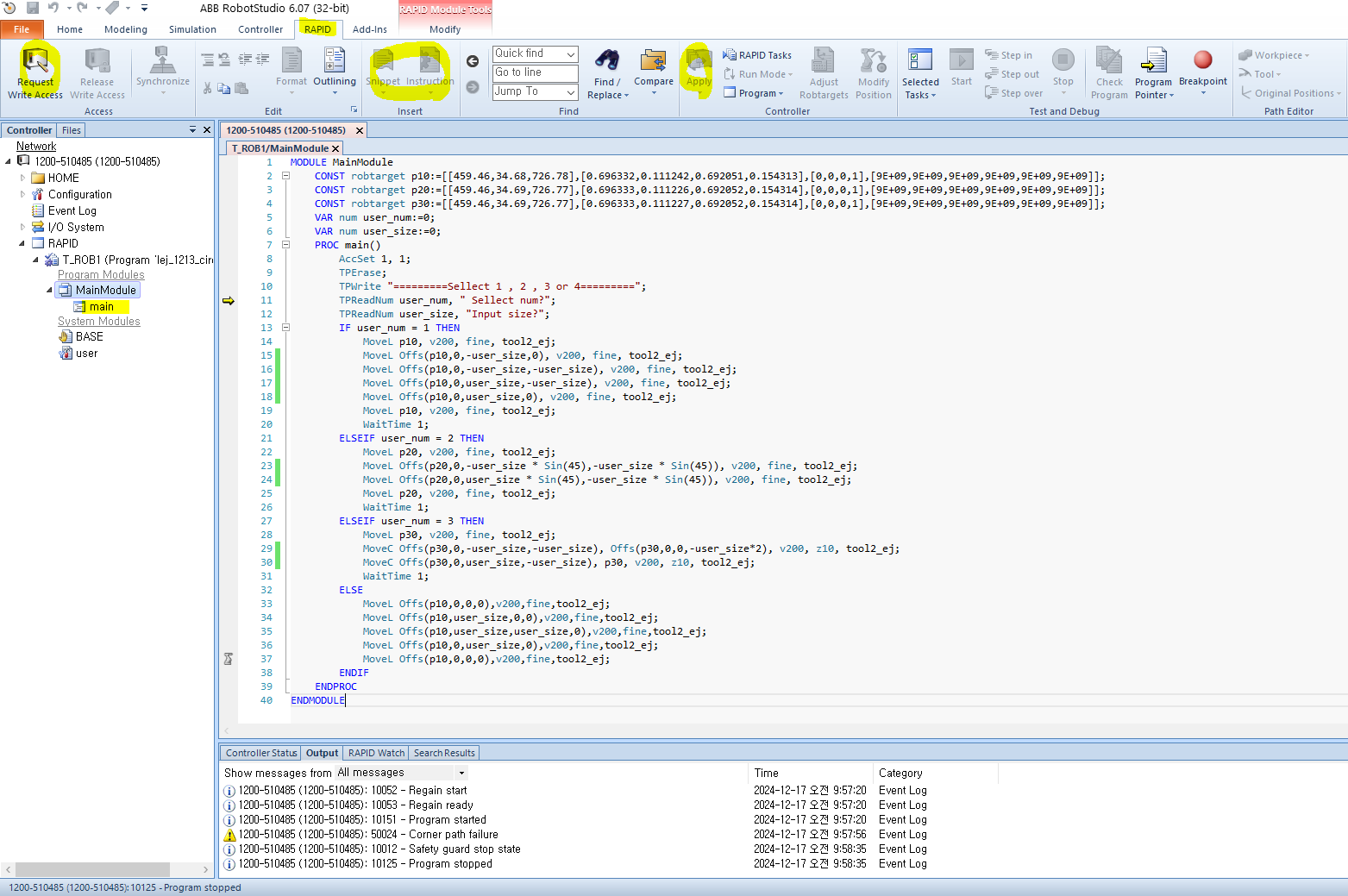Toggle Breakpoint tool
Screen dimensions: 1348x896
tap(1203, 60)
